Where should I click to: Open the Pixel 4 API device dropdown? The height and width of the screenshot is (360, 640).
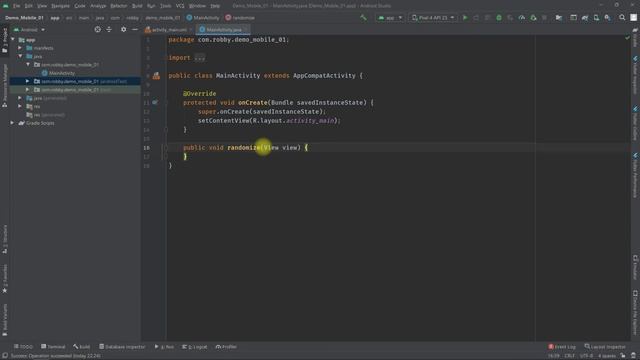click(433, 18)
